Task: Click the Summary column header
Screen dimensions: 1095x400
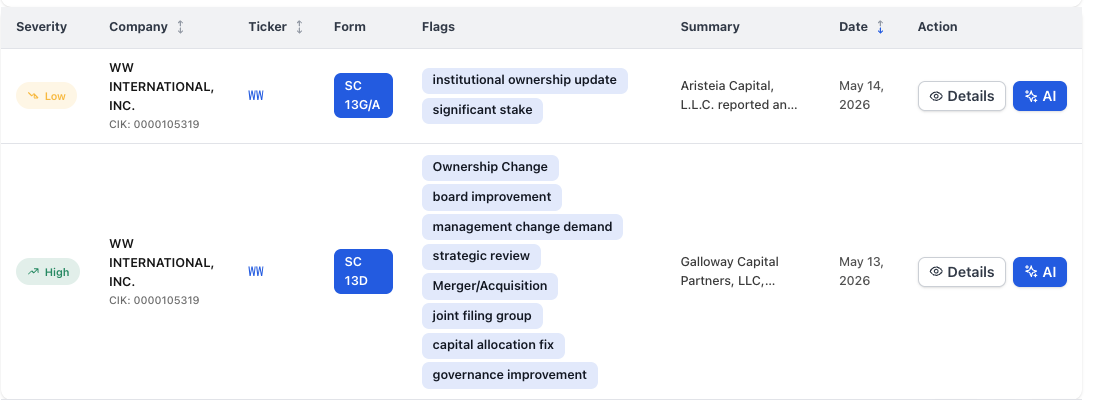Action: [x=710, y=27]
